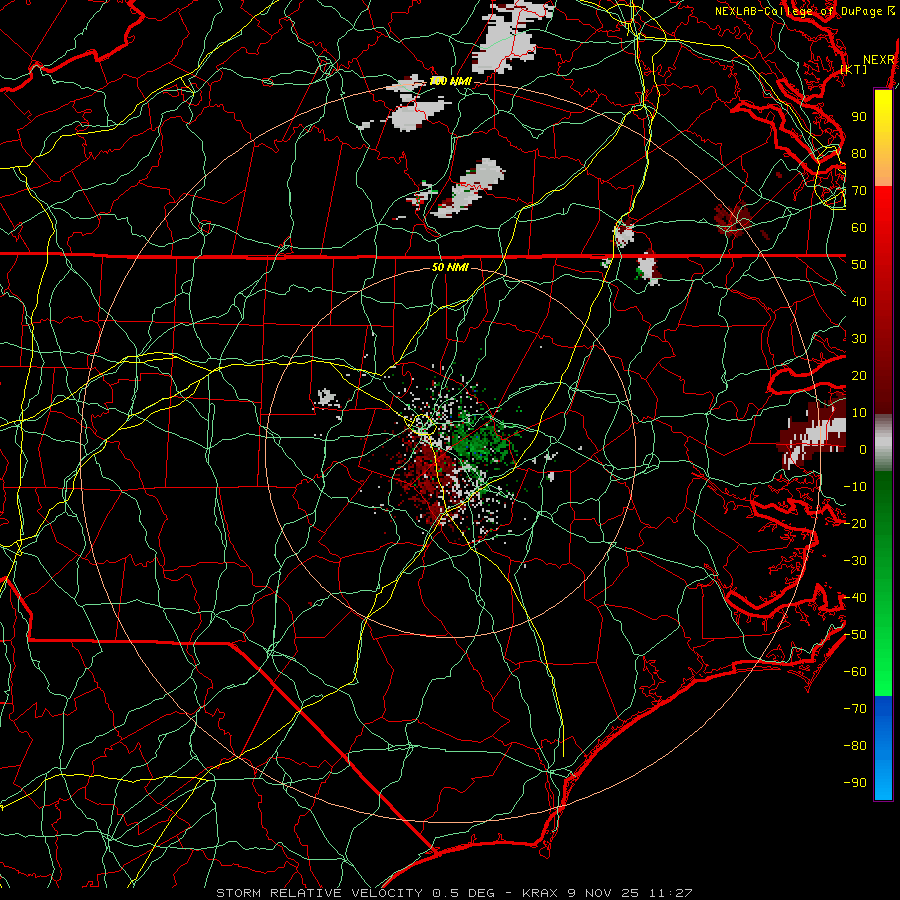The height and width of the screenshot is (900, 900).
Task: Click the -20 value on the velocity scale
Action: (x=855, y=524)
